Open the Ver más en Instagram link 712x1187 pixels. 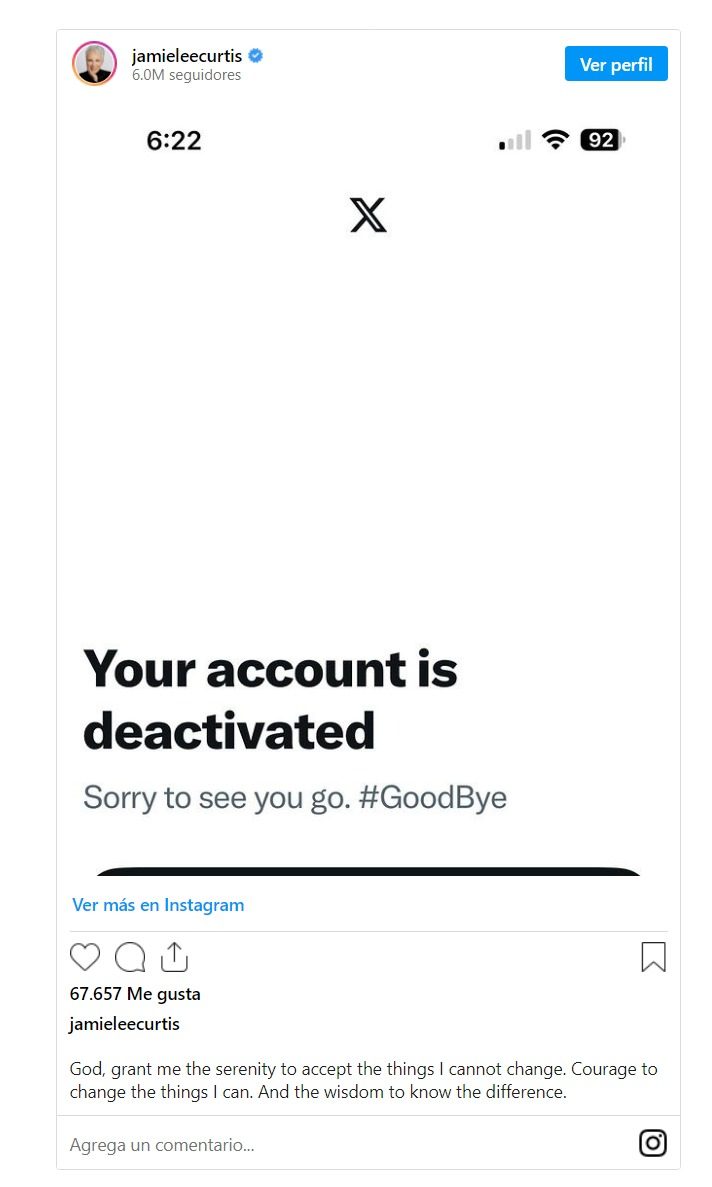click(x=158, y=905)
